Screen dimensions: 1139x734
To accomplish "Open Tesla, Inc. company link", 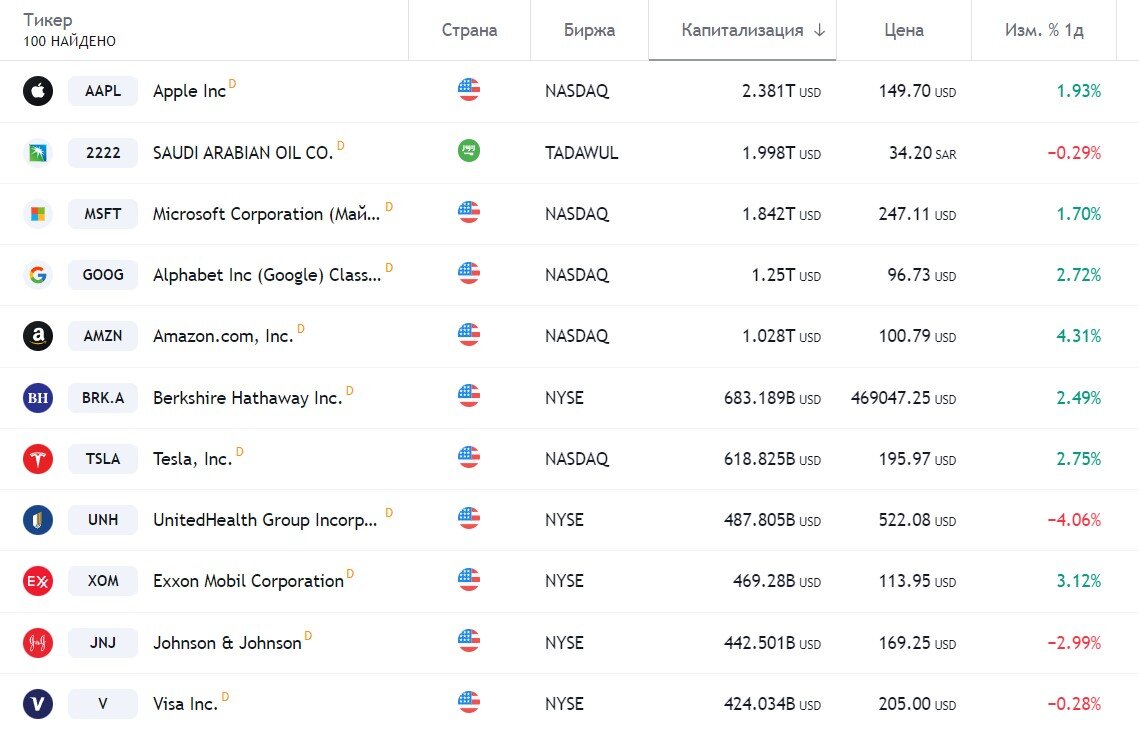I will pos(192,459).
